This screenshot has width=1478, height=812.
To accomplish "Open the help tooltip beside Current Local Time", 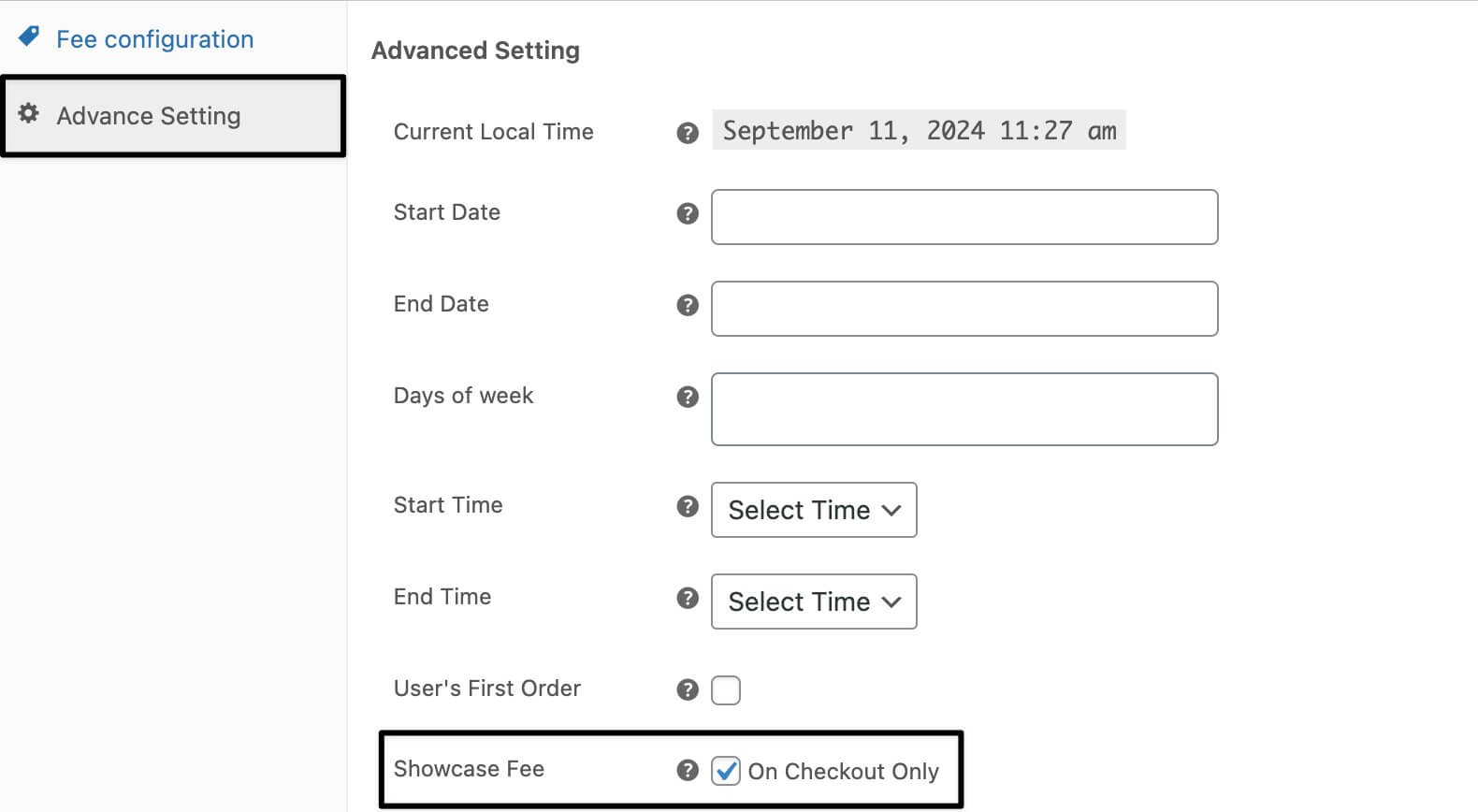I will [687, 133].
